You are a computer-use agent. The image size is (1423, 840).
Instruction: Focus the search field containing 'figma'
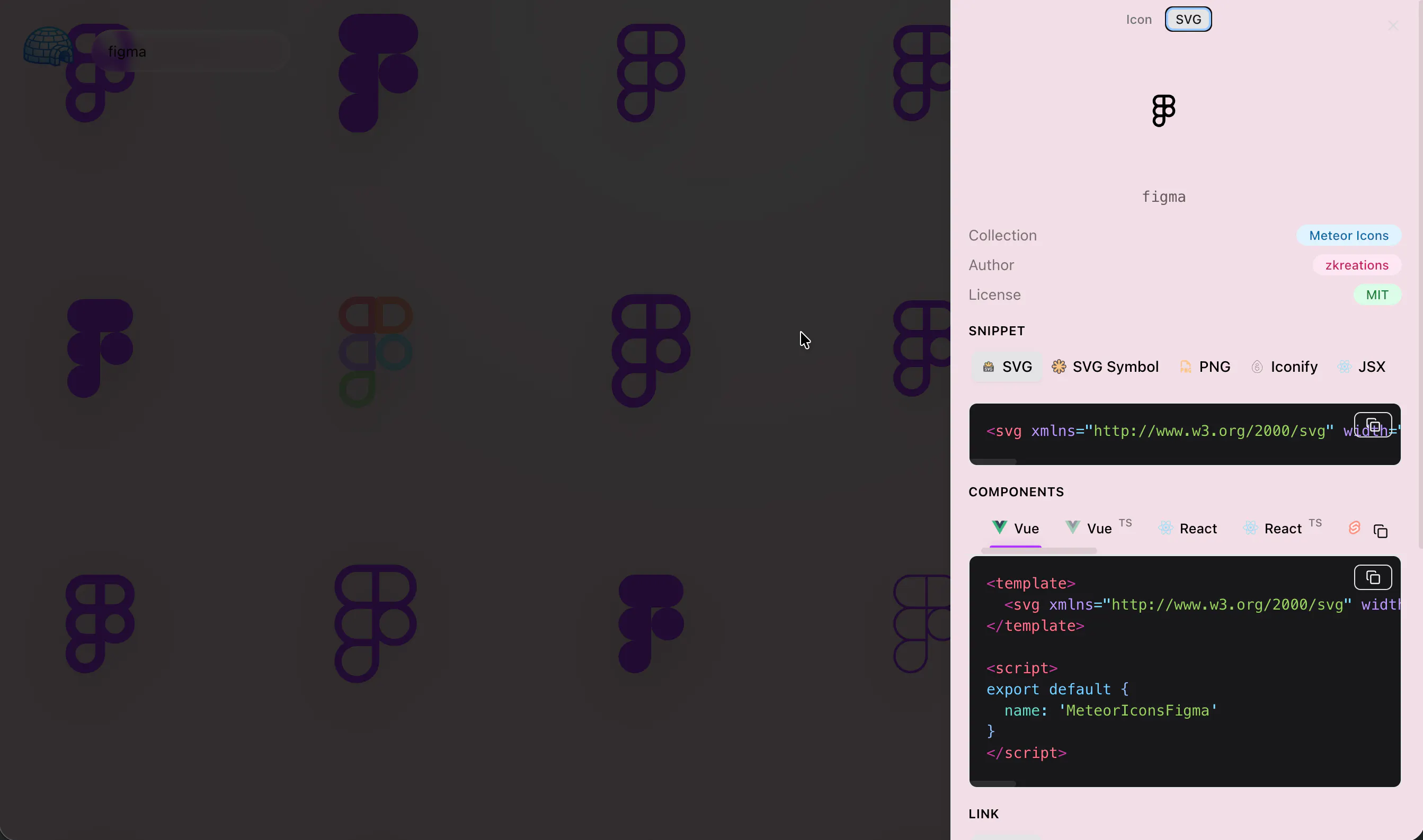[191, 51]
